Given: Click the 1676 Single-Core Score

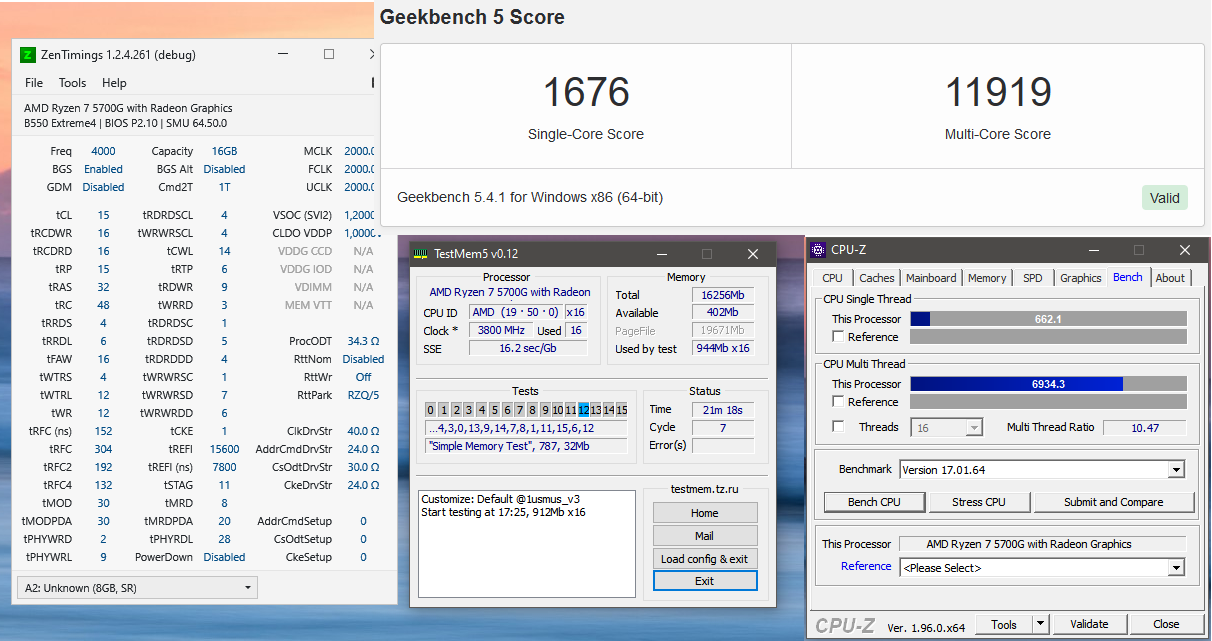Looking at the screenshot, I should click(x=586, y=93).
